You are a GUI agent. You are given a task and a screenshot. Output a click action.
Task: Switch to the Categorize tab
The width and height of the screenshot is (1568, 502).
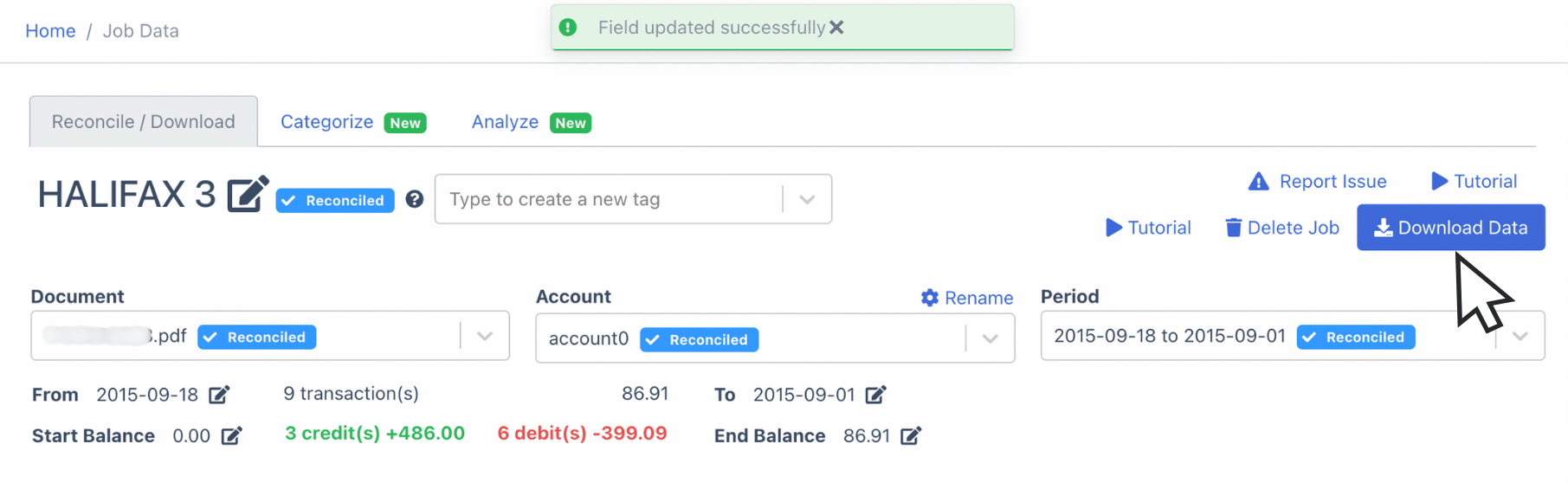[326, 121]
